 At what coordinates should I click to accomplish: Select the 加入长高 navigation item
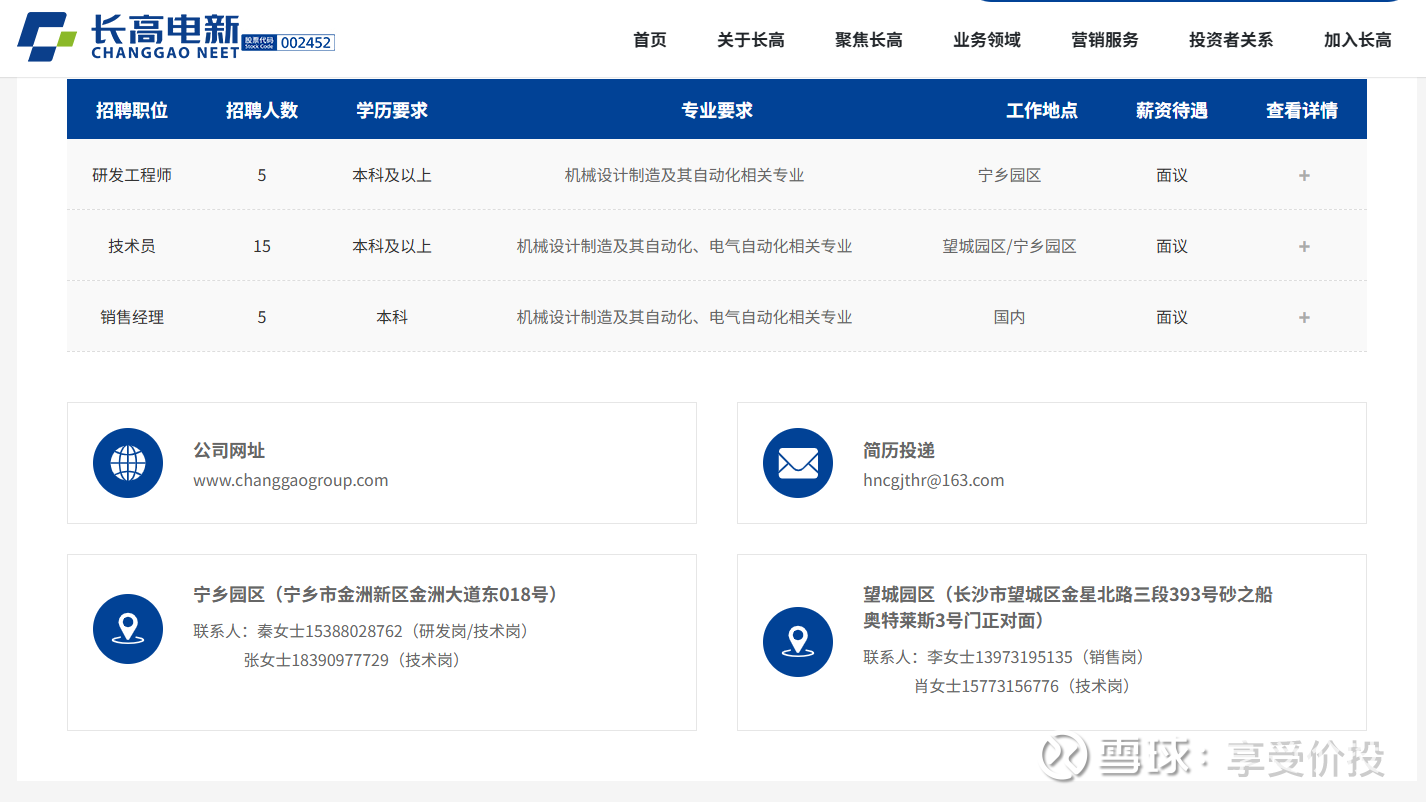coord(1357,40)
